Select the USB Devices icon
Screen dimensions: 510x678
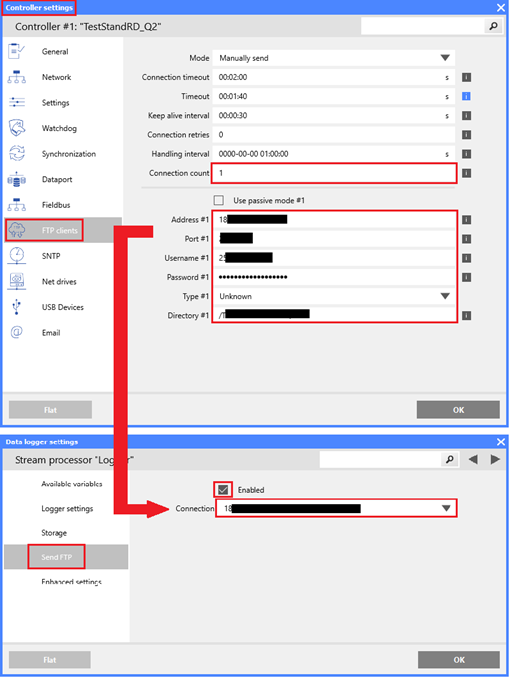(x=16, y=307)
